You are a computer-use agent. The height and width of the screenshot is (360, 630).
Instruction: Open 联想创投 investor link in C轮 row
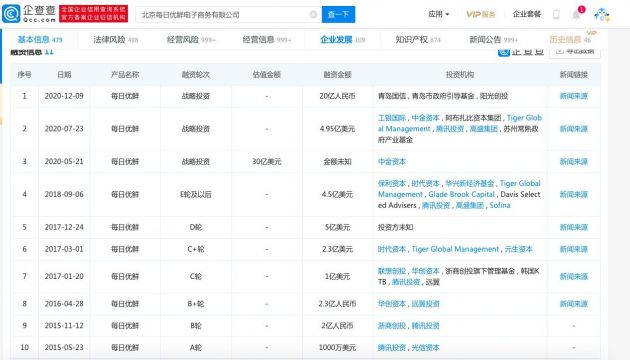tap(392, 271)
